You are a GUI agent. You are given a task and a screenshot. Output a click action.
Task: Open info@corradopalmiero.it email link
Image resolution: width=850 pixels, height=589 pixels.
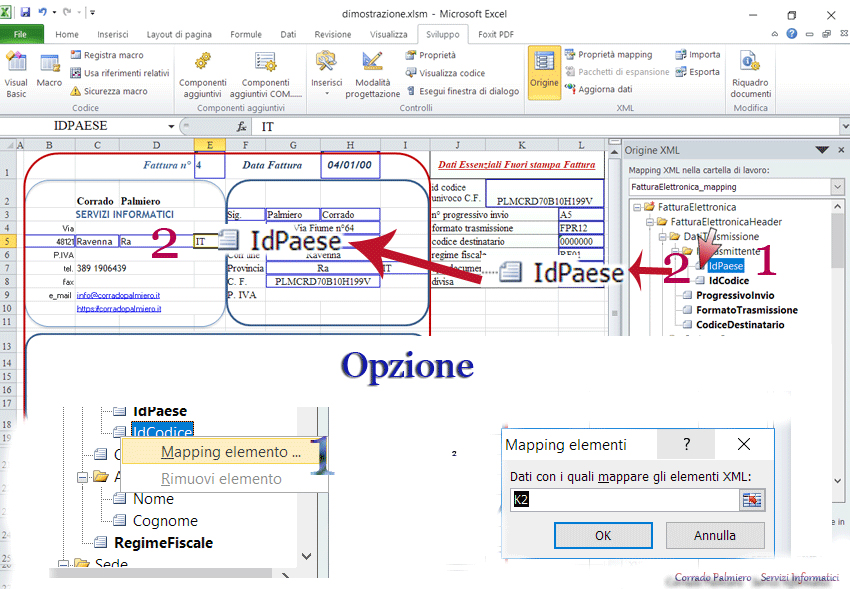click(118, 295)
